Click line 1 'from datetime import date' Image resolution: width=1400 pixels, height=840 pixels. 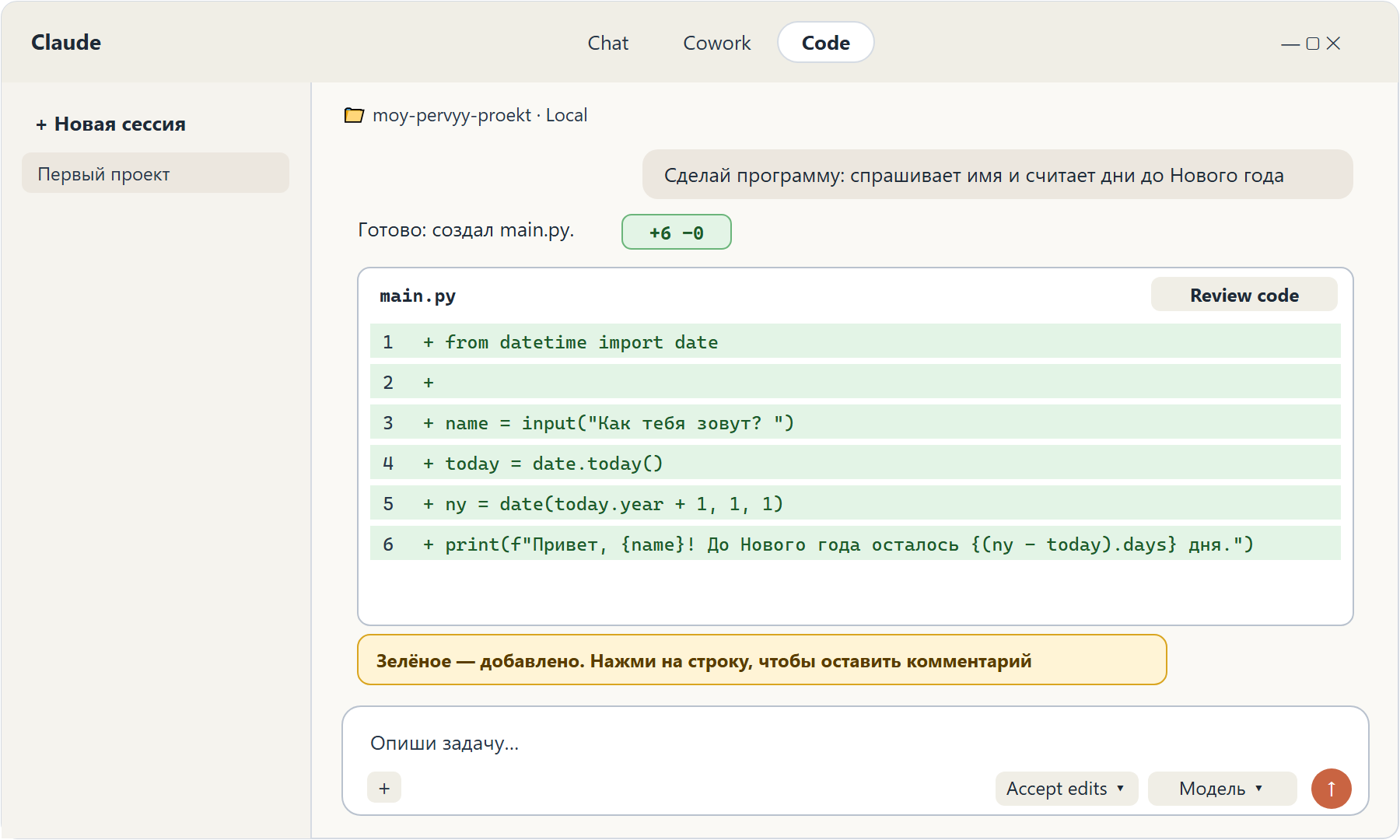(x=855, y=341)
